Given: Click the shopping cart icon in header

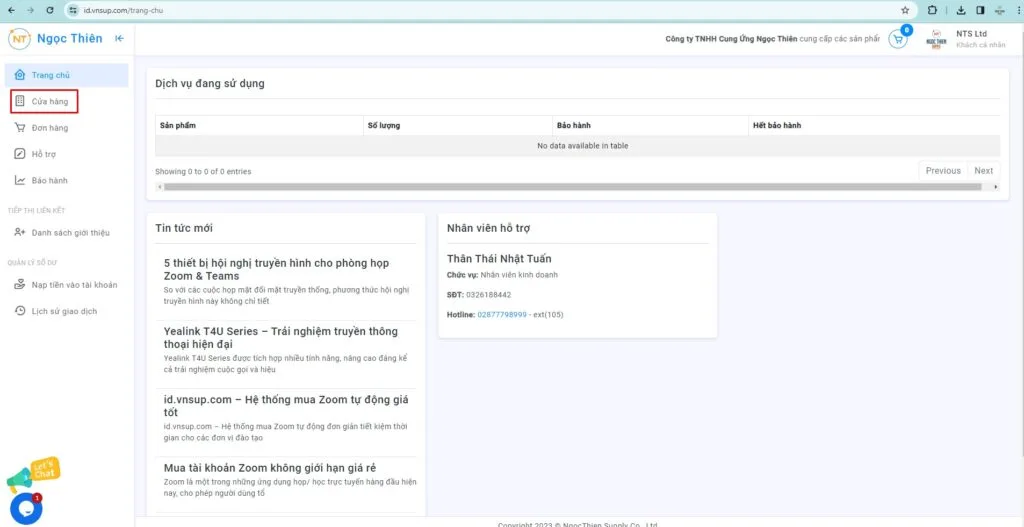Looking at the screenshot, I should tap(897, 39).
